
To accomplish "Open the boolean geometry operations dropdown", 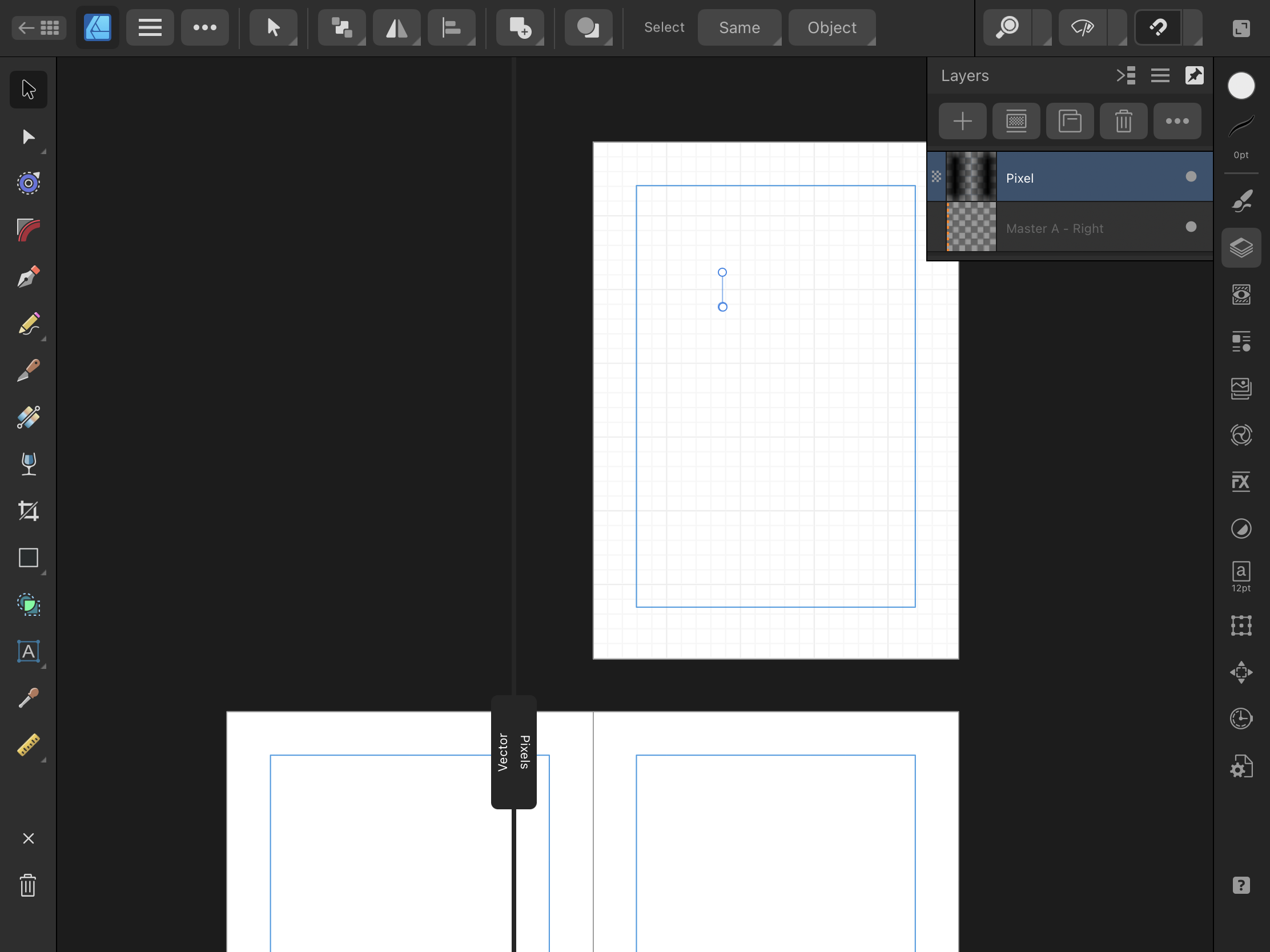I will pyautogui.click(x=589, y=27).
